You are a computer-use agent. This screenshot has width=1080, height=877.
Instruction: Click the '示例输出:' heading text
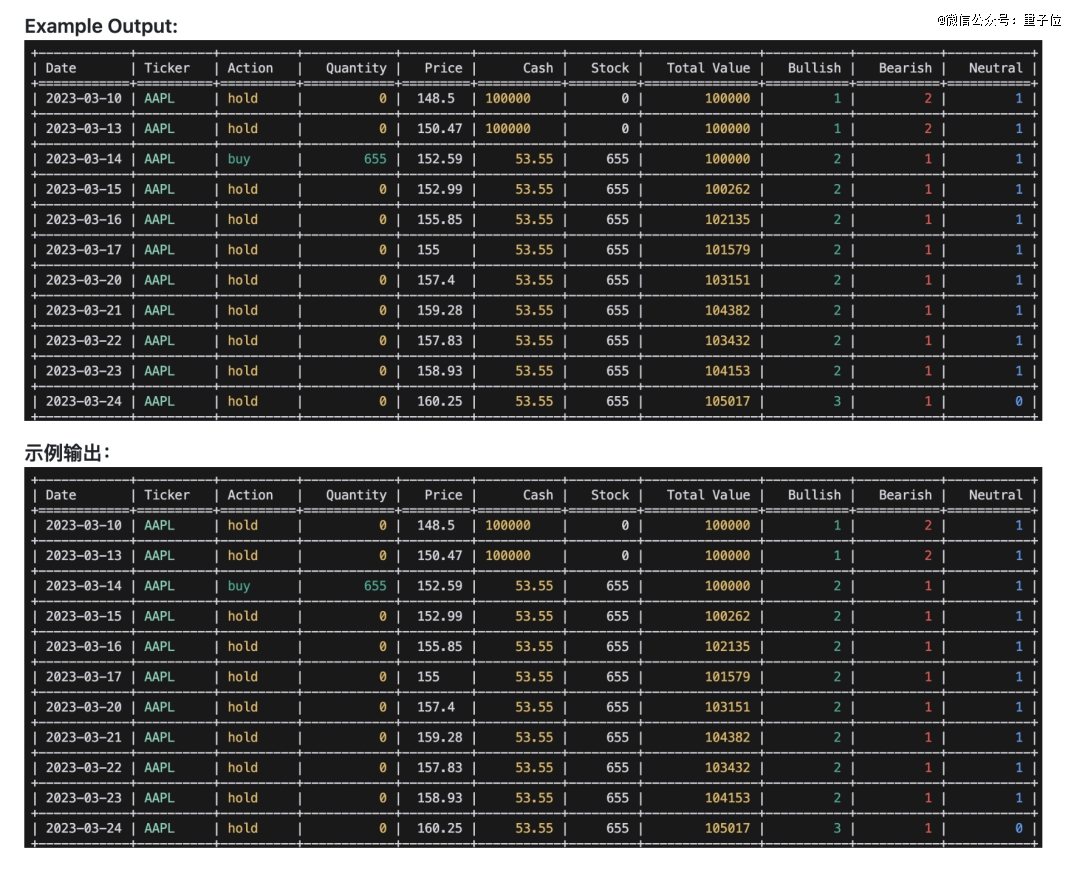(66, 453)
